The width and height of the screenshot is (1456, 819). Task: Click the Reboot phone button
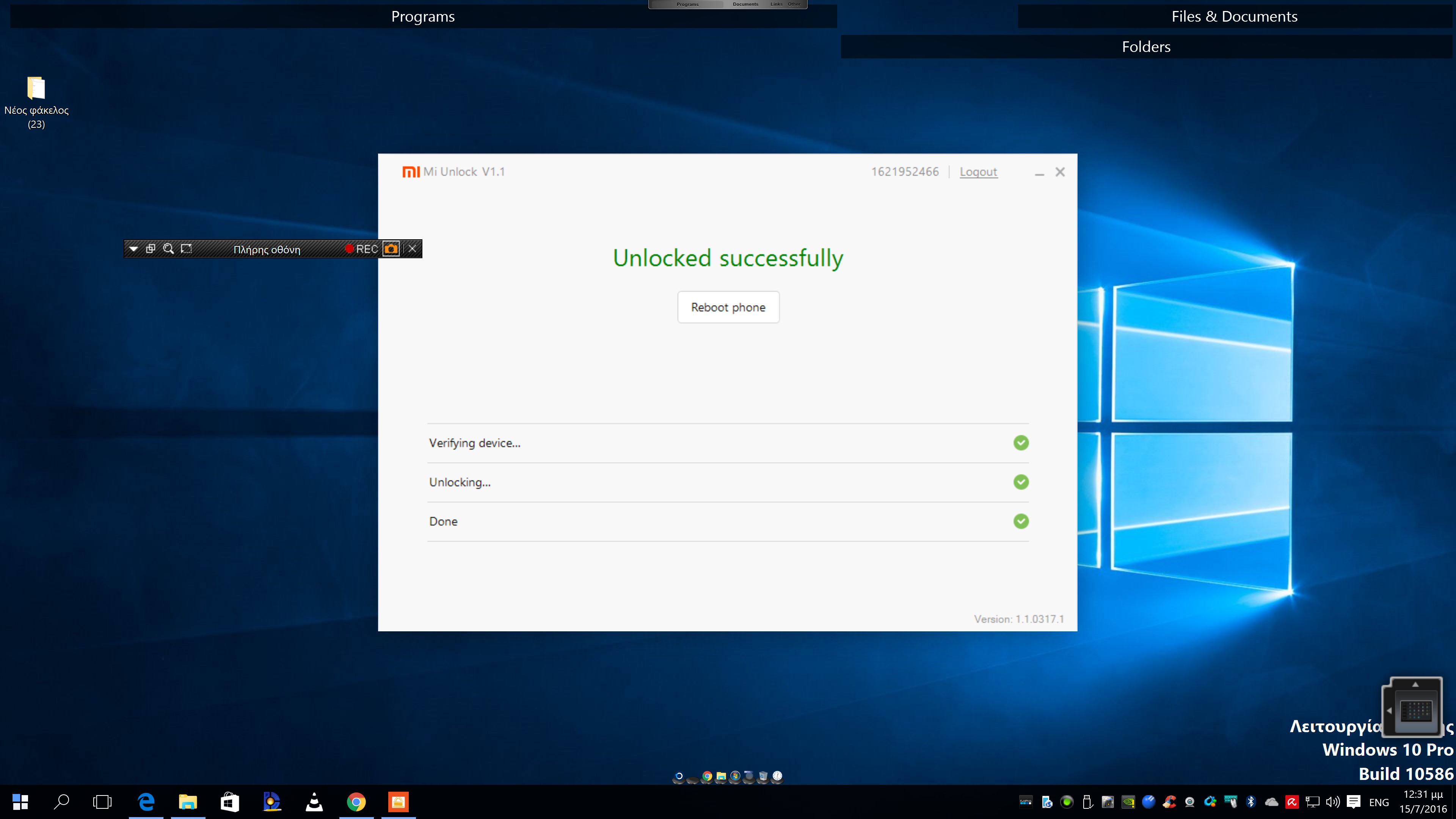click(x=728, y=307)
